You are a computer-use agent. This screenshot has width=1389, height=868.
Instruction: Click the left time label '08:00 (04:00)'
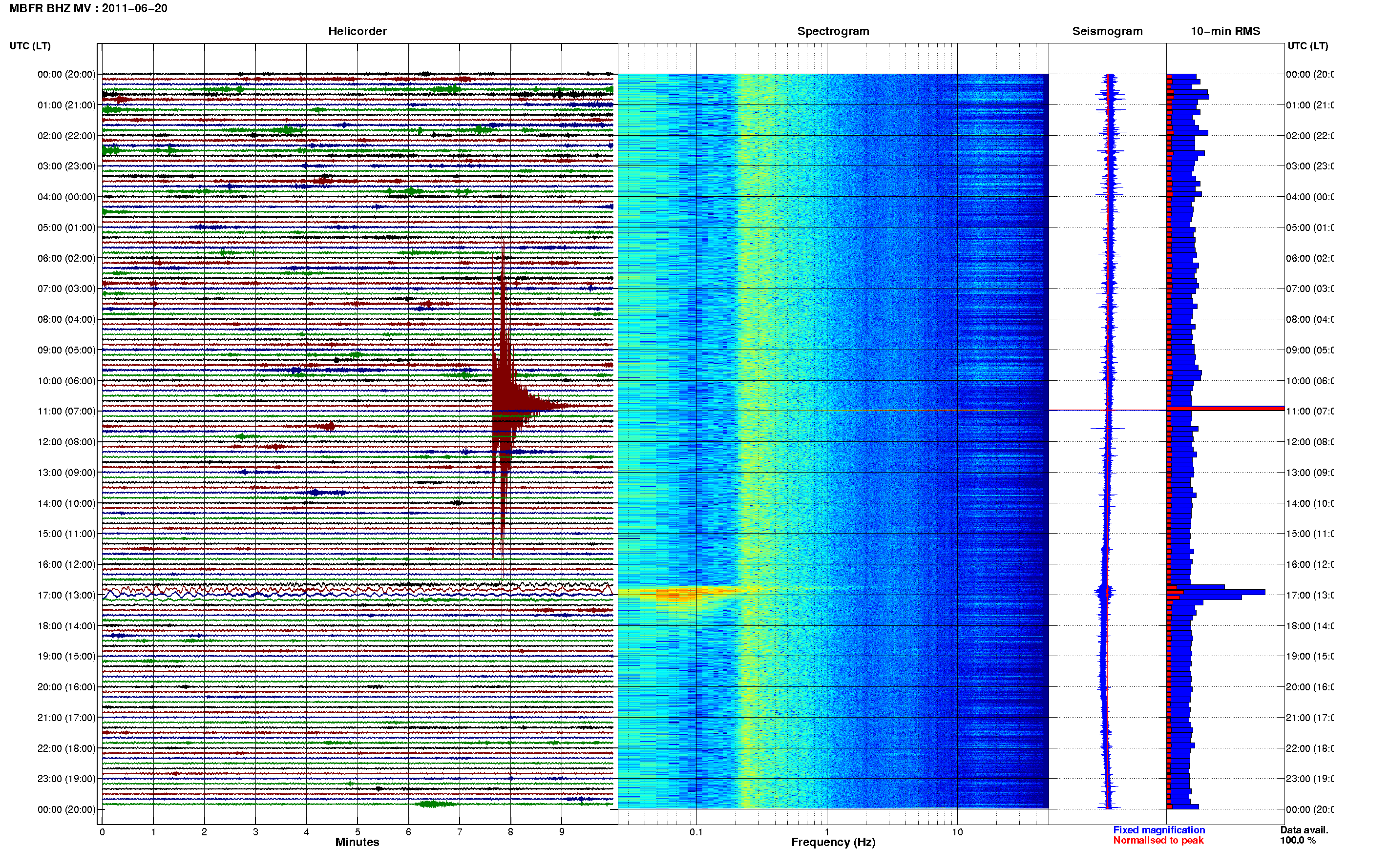pos(66,319)
